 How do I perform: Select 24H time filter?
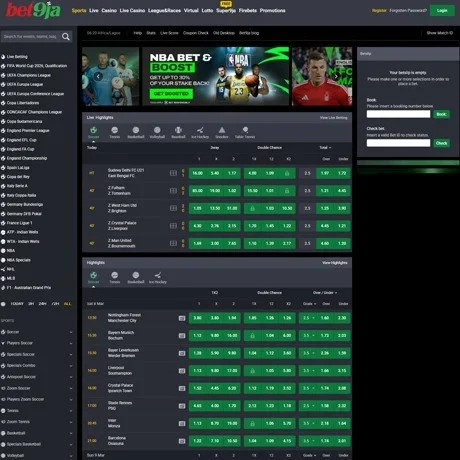43,304
